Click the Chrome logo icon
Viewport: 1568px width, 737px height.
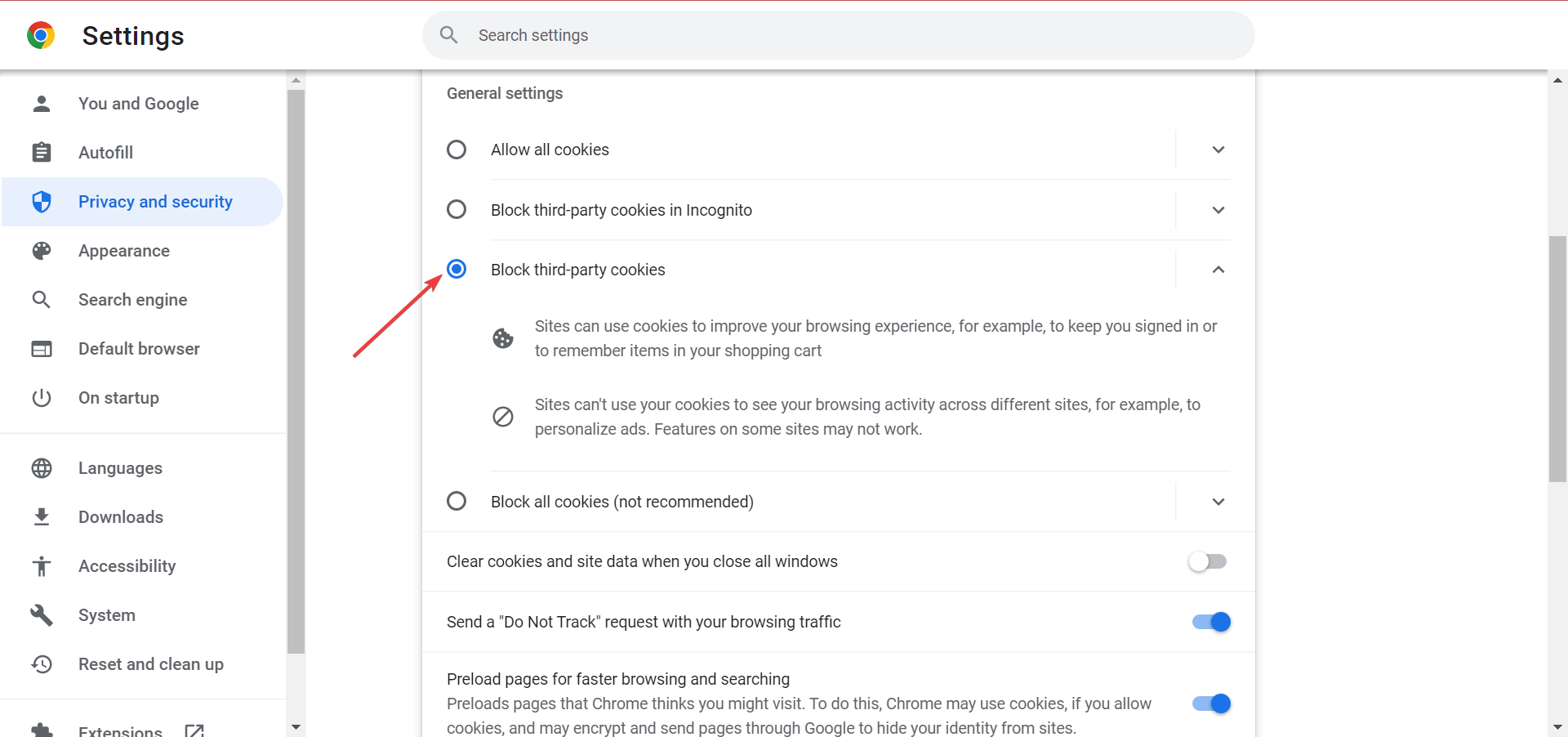click(41, 35)
